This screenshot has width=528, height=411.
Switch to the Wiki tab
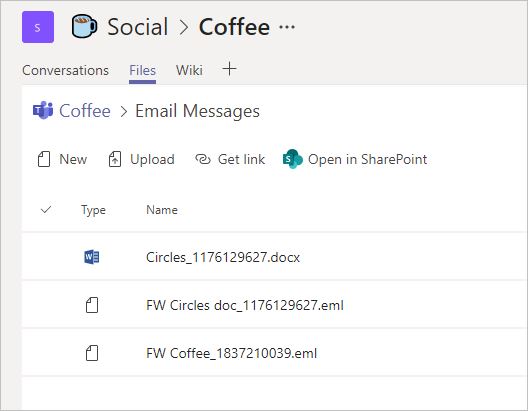(x=189, y=70)
